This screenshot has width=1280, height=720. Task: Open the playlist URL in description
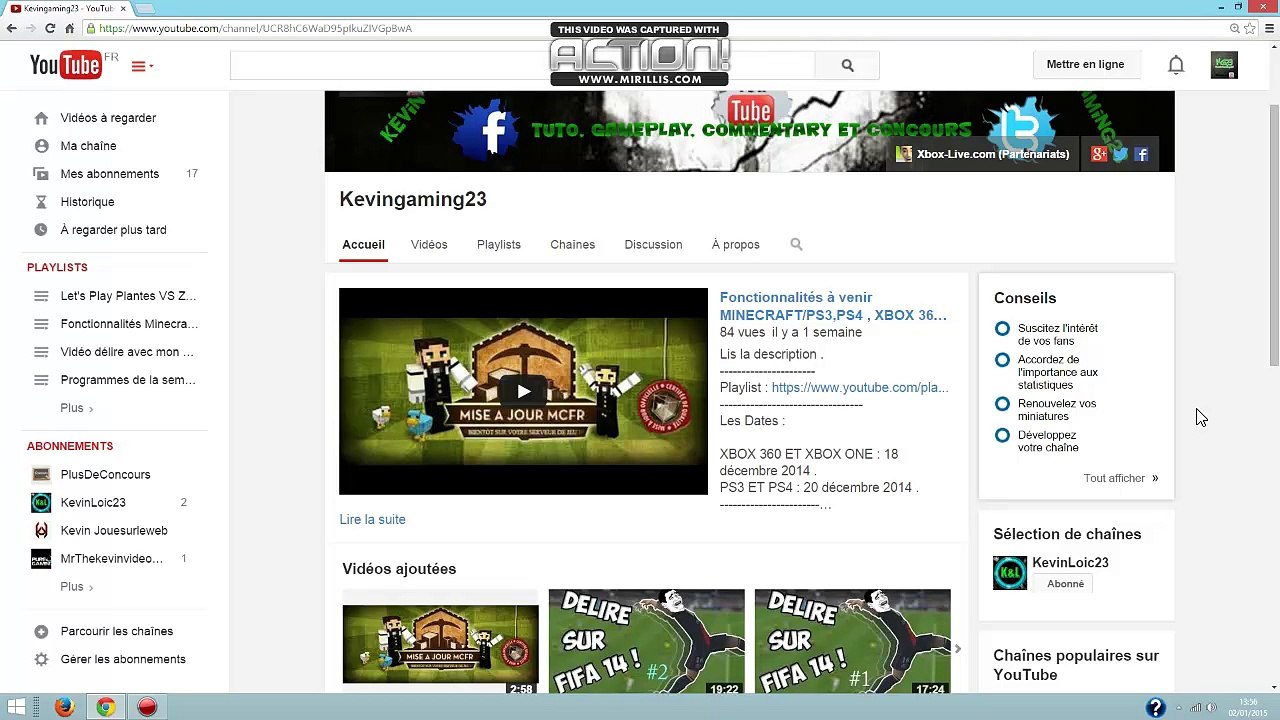(860, 388)
